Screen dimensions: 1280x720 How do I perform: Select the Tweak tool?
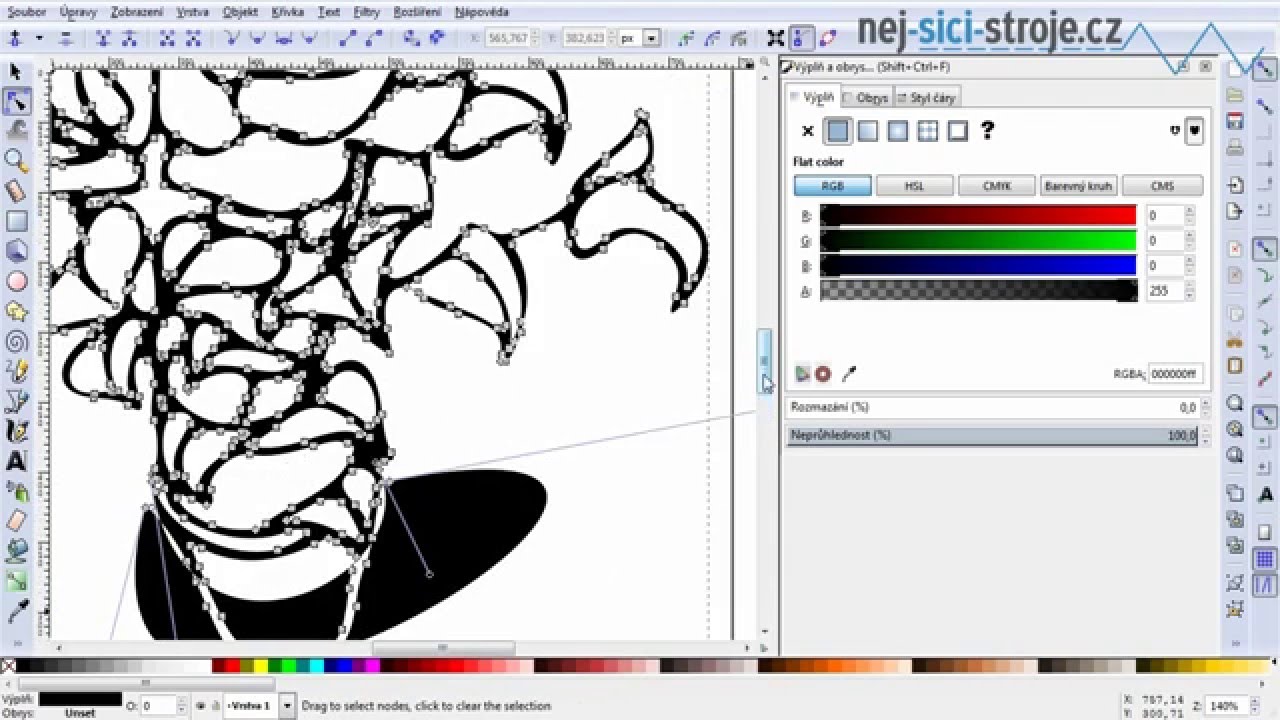pyautogui.click(x=16, y=130)
